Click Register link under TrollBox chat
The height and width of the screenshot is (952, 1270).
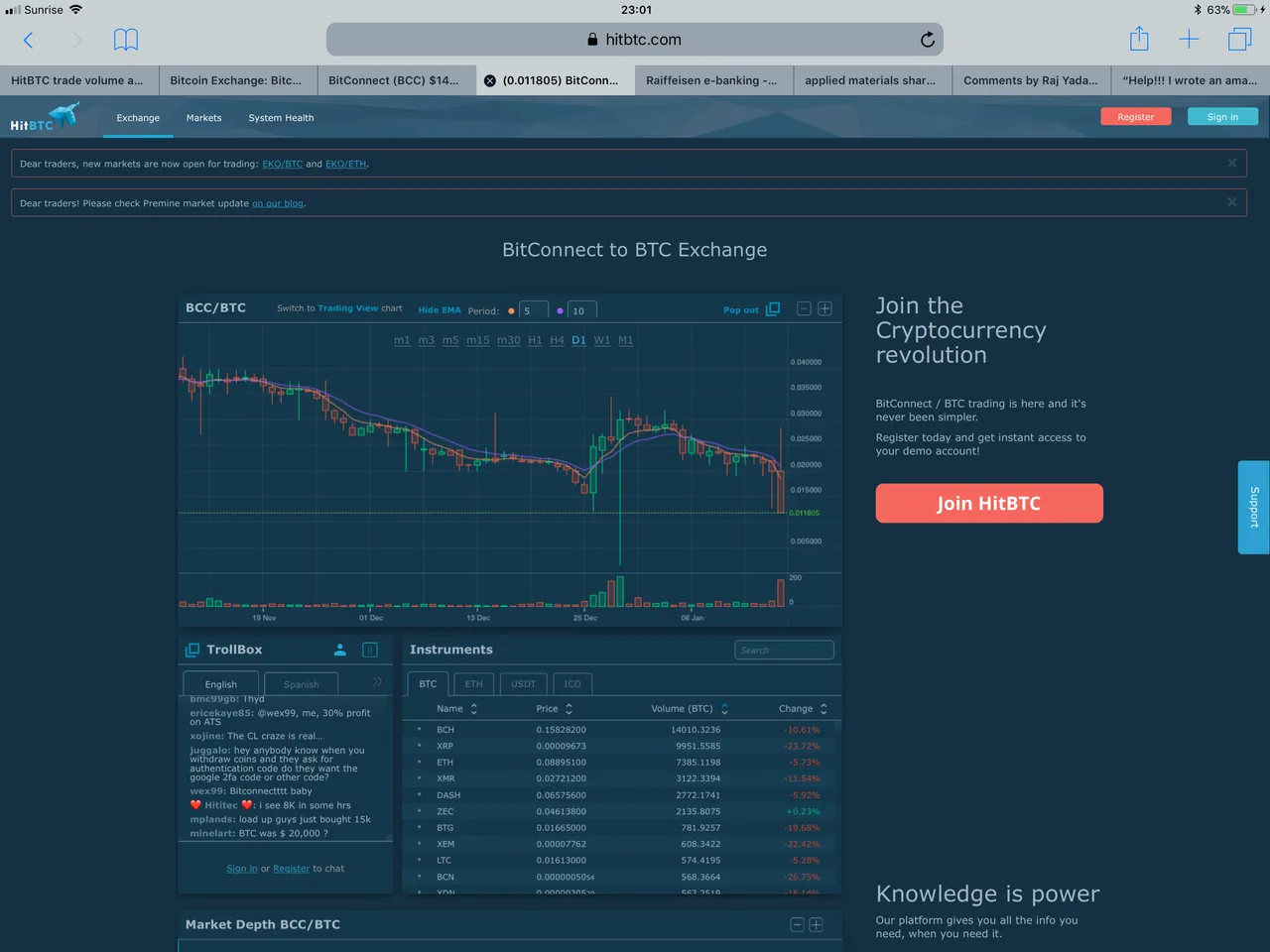point(292,869)
